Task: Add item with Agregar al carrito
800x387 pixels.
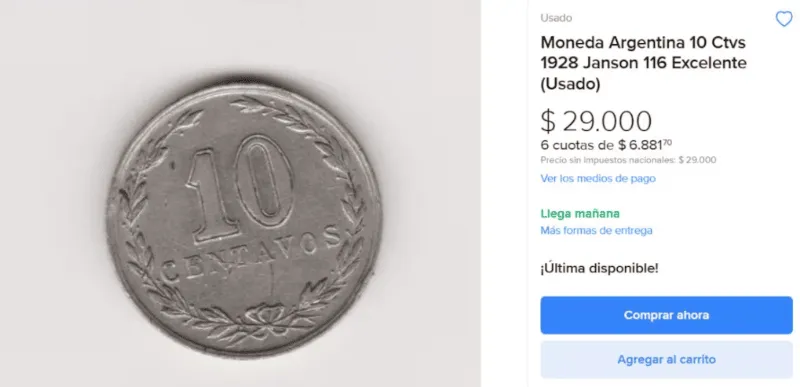Action: tap(666, 359)
